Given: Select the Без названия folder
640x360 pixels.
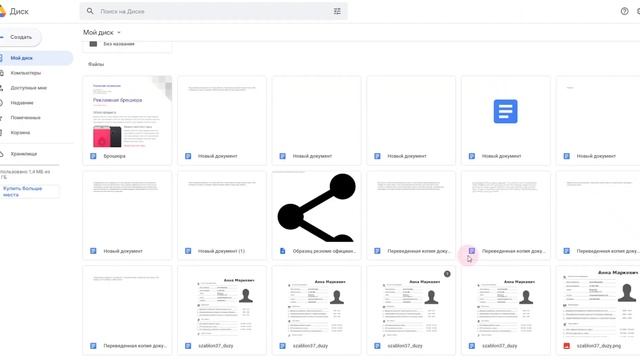Looking at the screenshot, I should coord(127,45).
